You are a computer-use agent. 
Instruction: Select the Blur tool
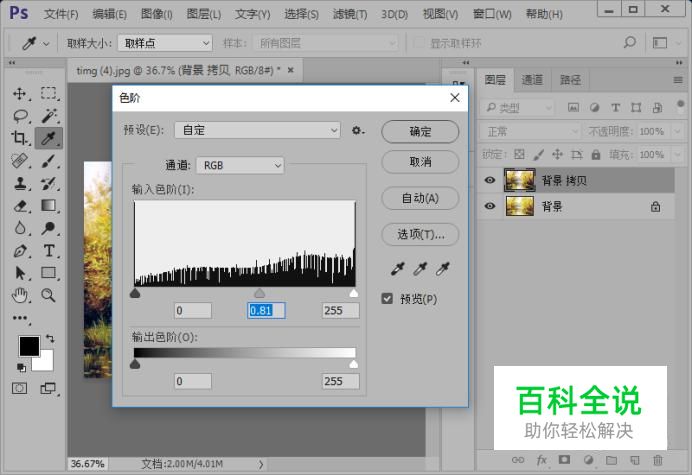tap(20, 228)
